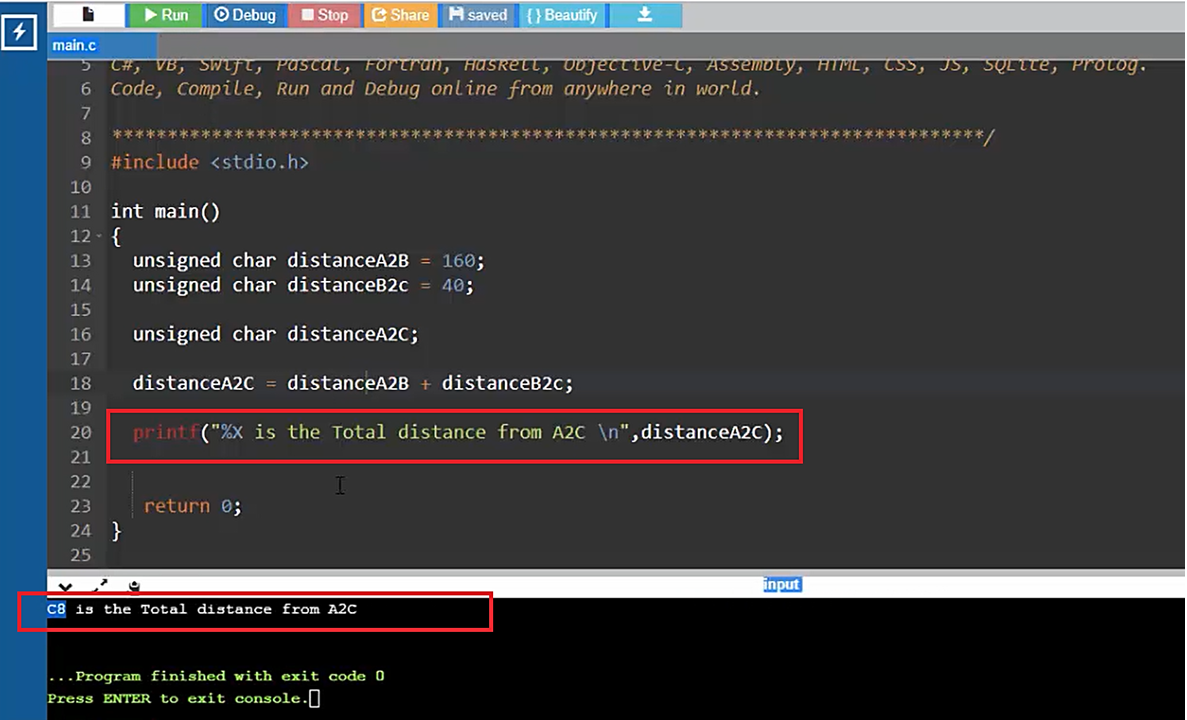Viewport: 1187px width, 720px height.
Task: Run the program
Action: click(165, 15)
